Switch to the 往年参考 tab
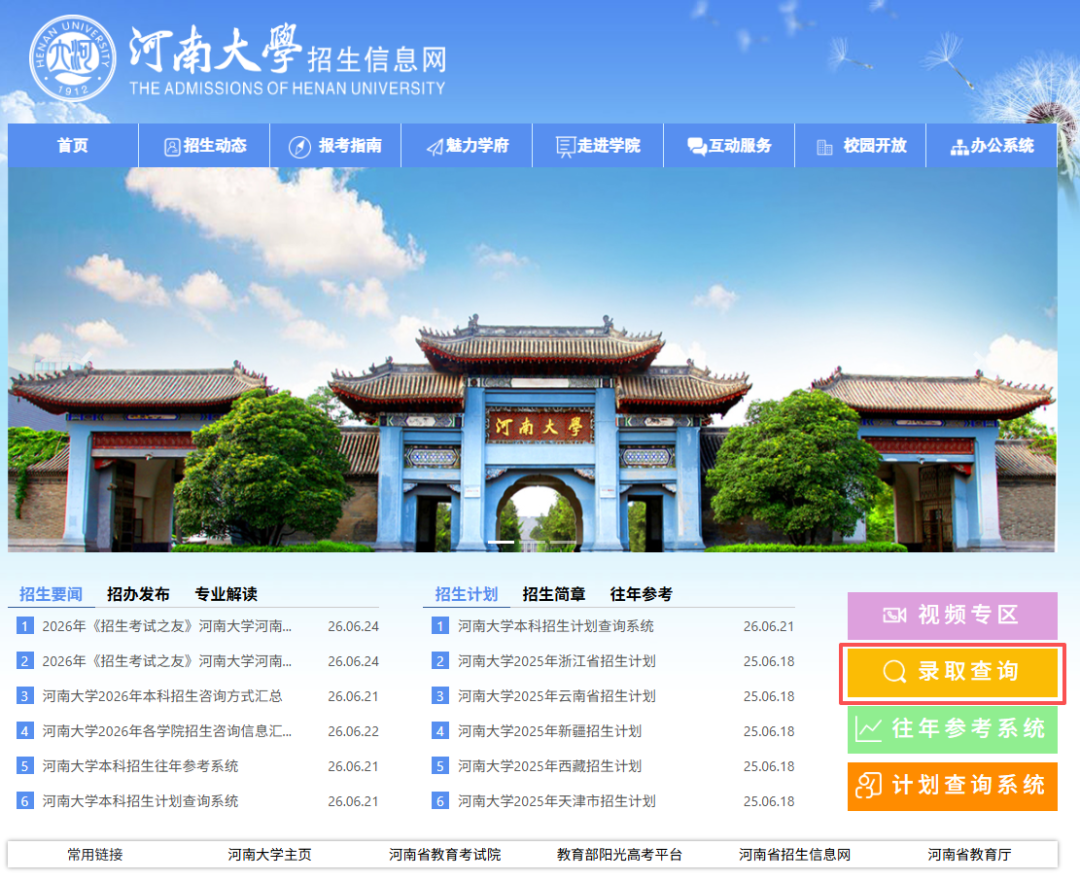Viewport: 1080px width, 882px height. (x=641, y=594)
